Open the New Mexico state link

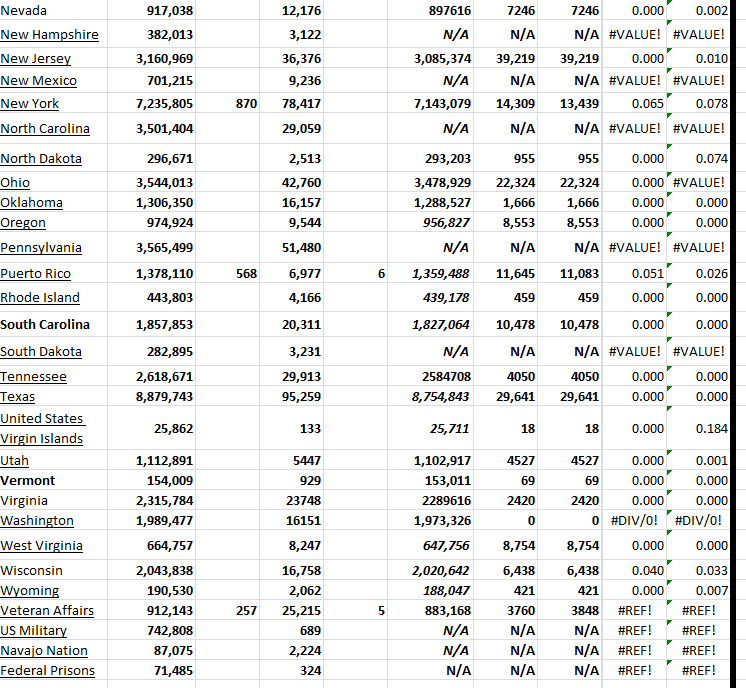[39, 81]
